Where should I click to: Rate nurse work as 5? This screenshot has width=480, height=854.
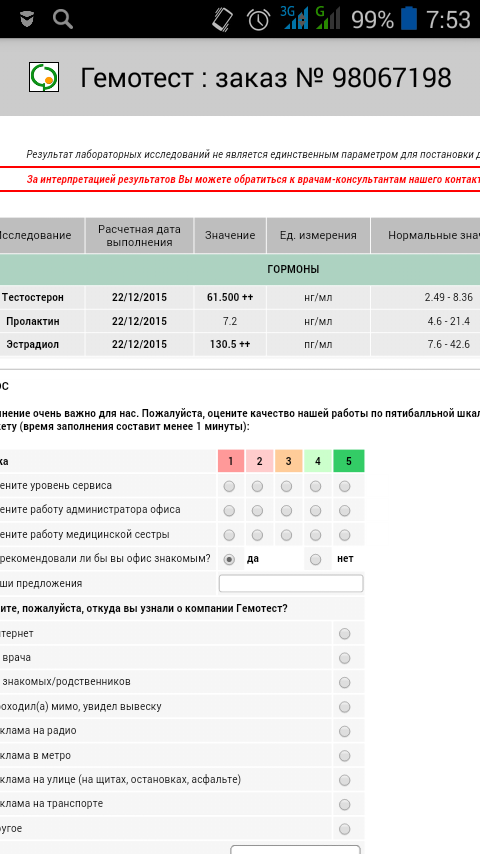coord(344,535)
